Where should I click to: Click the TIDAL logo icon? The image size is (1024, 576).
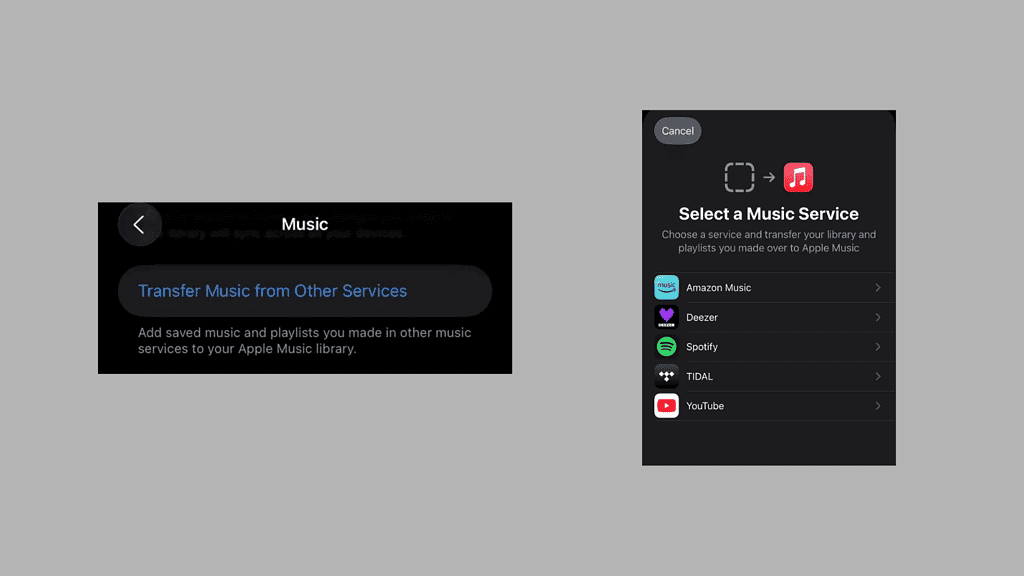pyautogui.click(x=666, y=376)
